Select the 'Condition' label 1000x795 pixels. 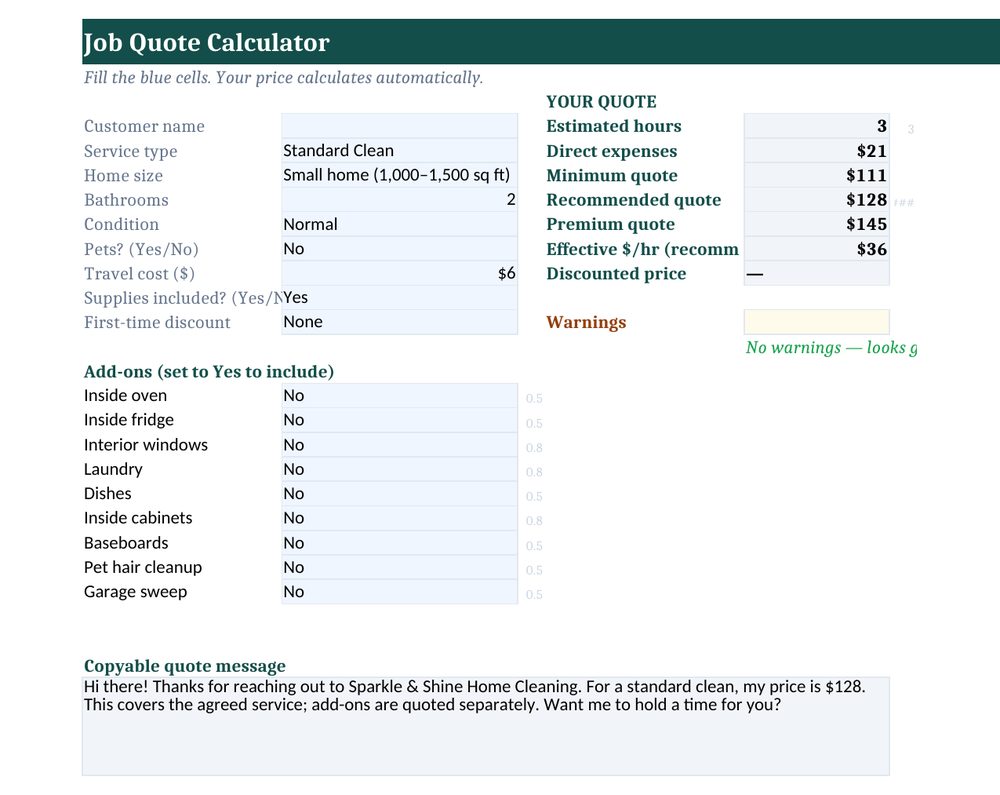tap(121, 224)
